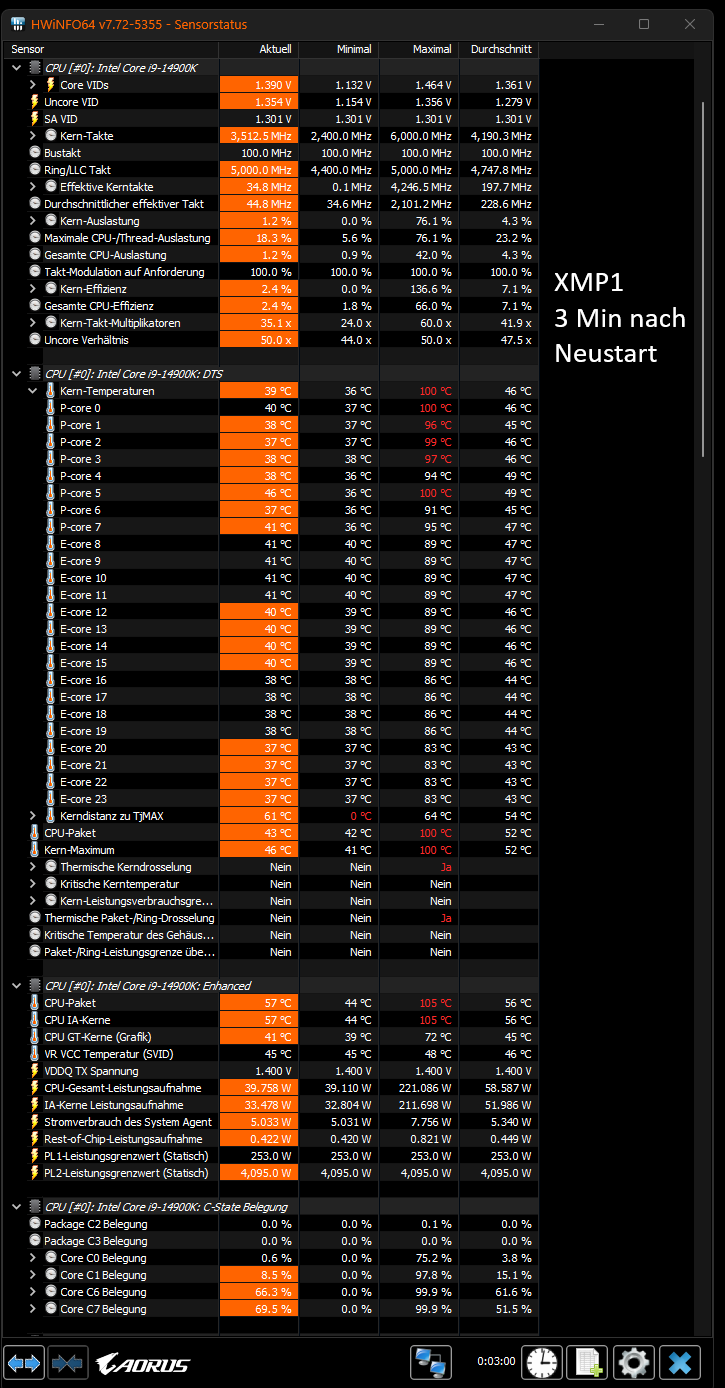The width and height of the screenshot is (725, 1388).
Task: Expand the Core C0 Belegung row
Action: click(33, 1258)
